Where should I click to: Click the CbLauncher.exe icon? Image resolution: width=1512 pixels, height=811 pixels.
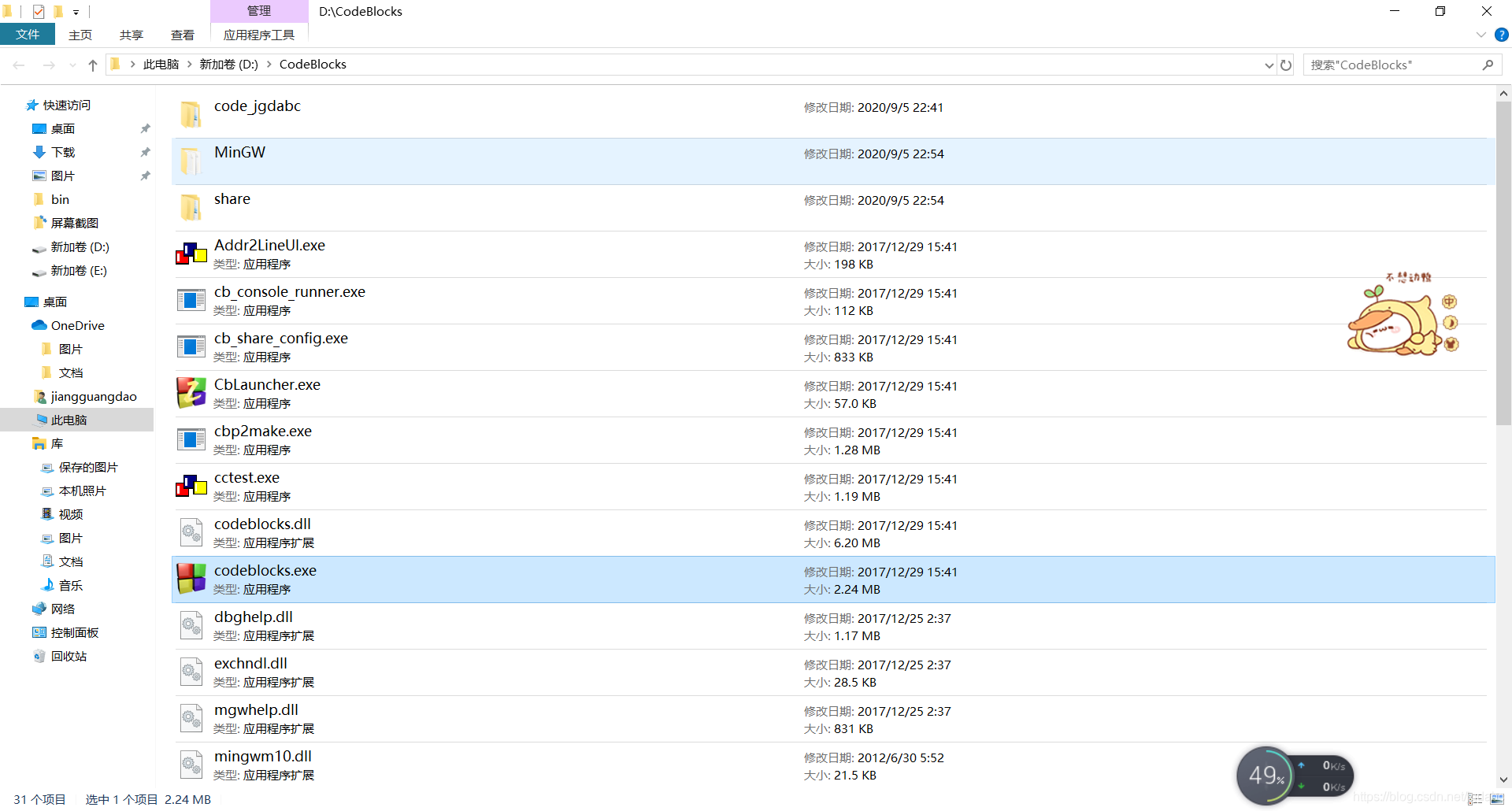pyautogui.click(x=191, y=393)
